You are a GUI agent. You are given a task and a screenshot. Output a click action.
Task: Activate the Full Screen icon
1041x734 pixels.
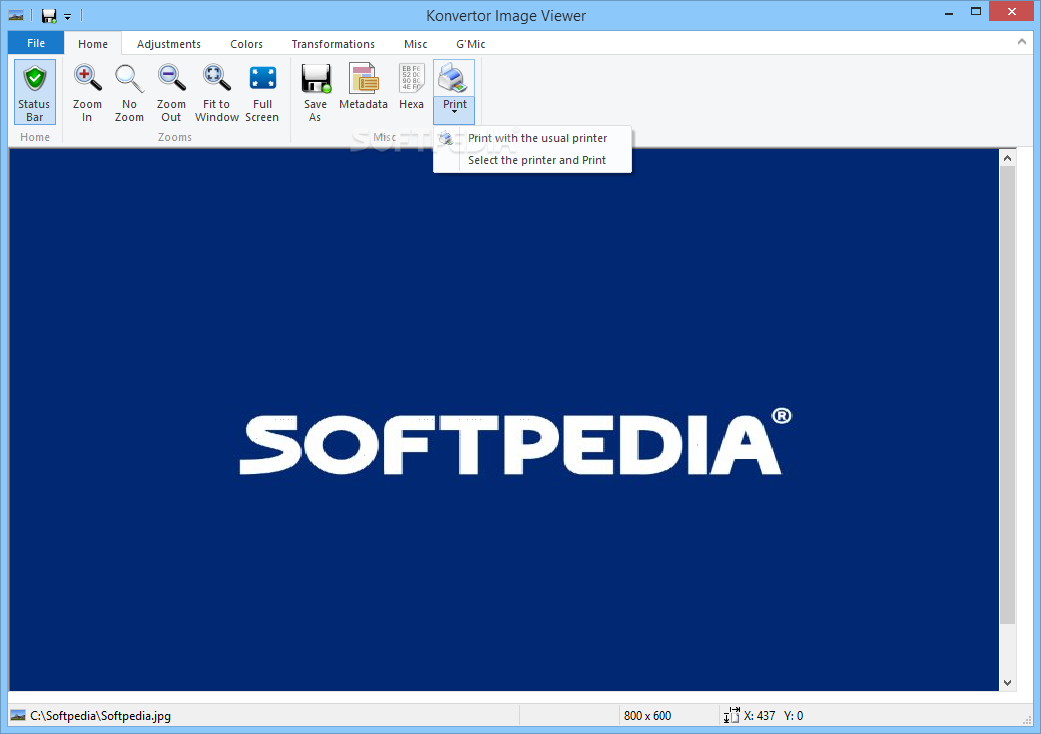click(x=262, y=78)
